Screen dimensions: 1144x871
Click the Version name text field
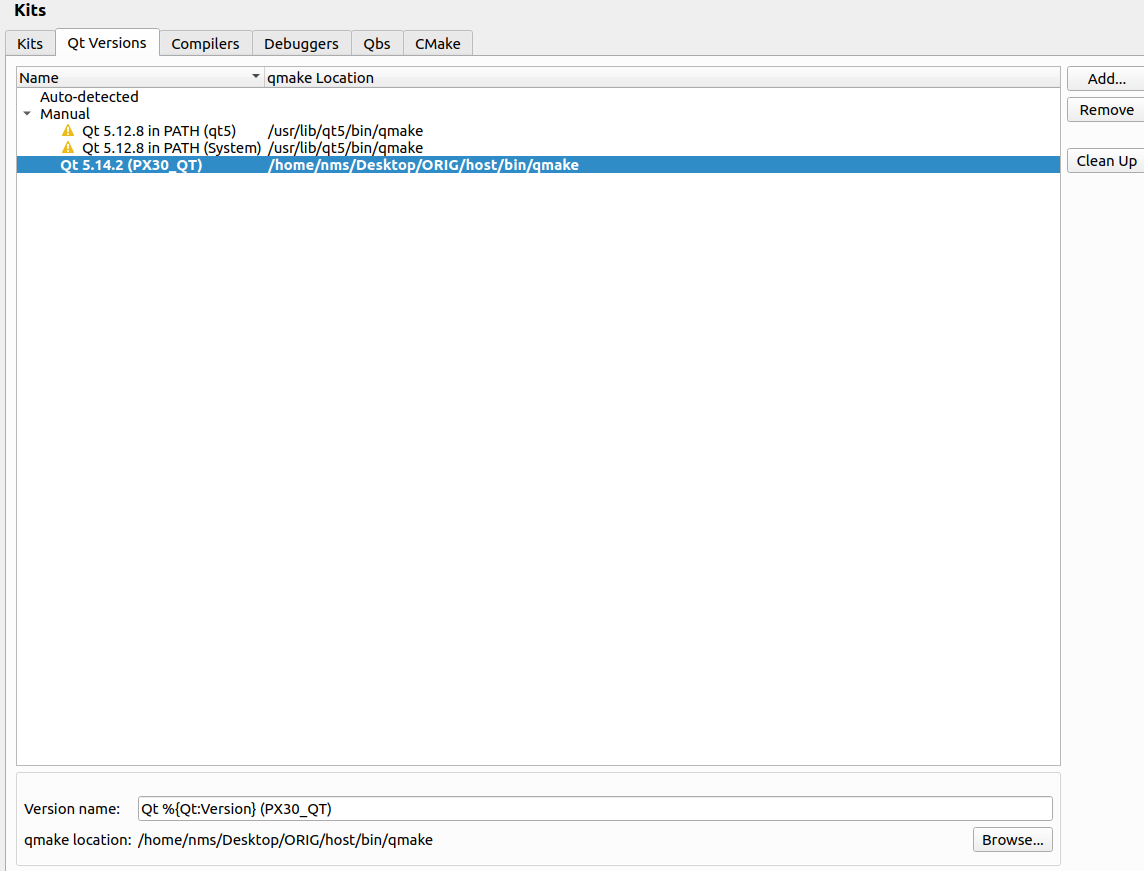coord(595,809)
